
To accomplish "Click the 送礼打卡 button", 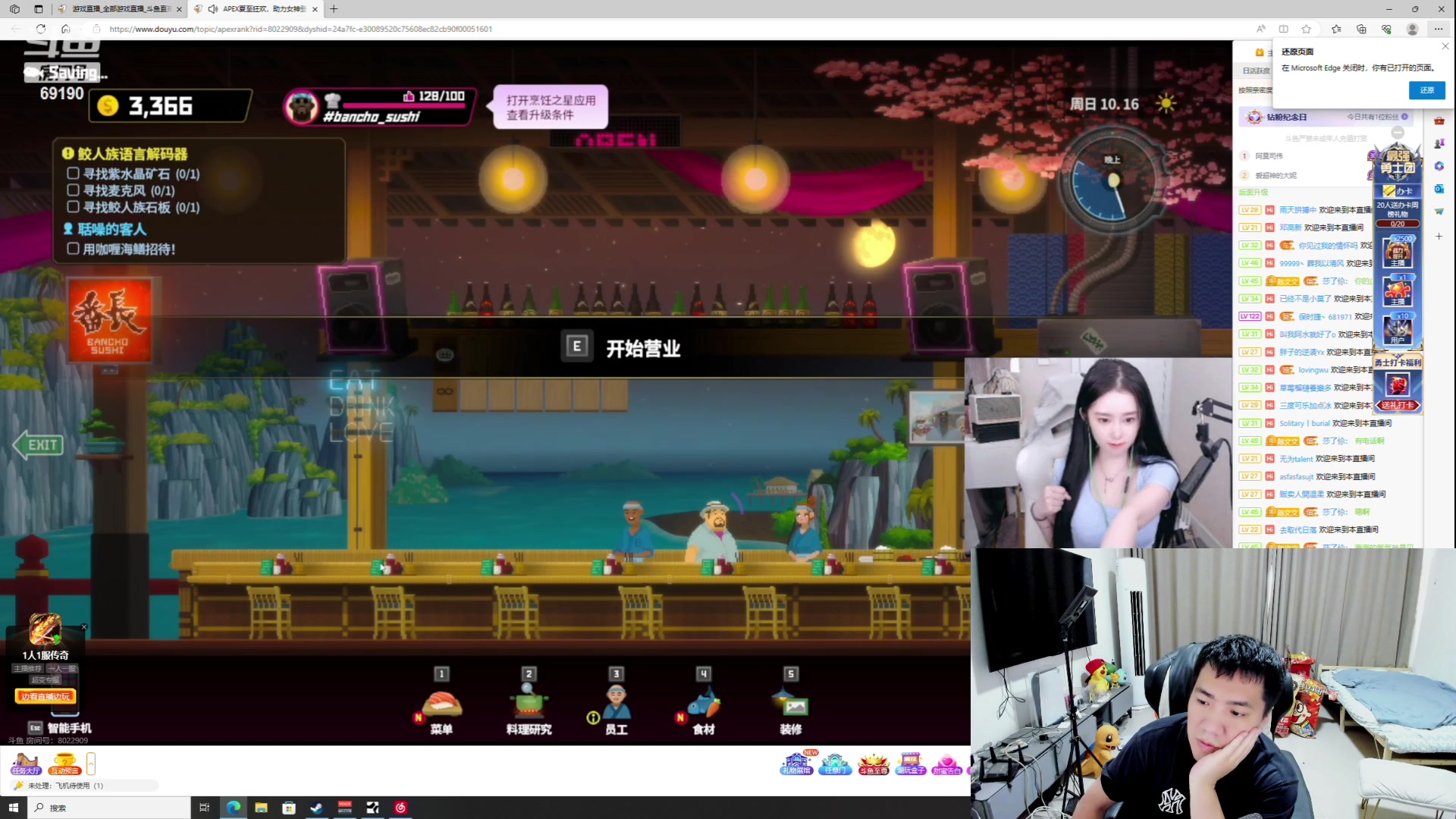I will [x=1398, y=405].
